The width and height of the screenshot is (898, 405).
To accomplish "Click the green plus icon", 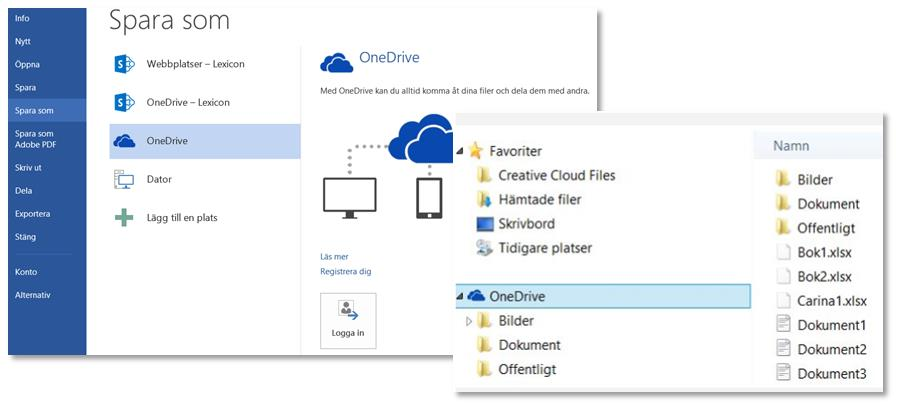I will pyautogui.click(x=124, y=218).
